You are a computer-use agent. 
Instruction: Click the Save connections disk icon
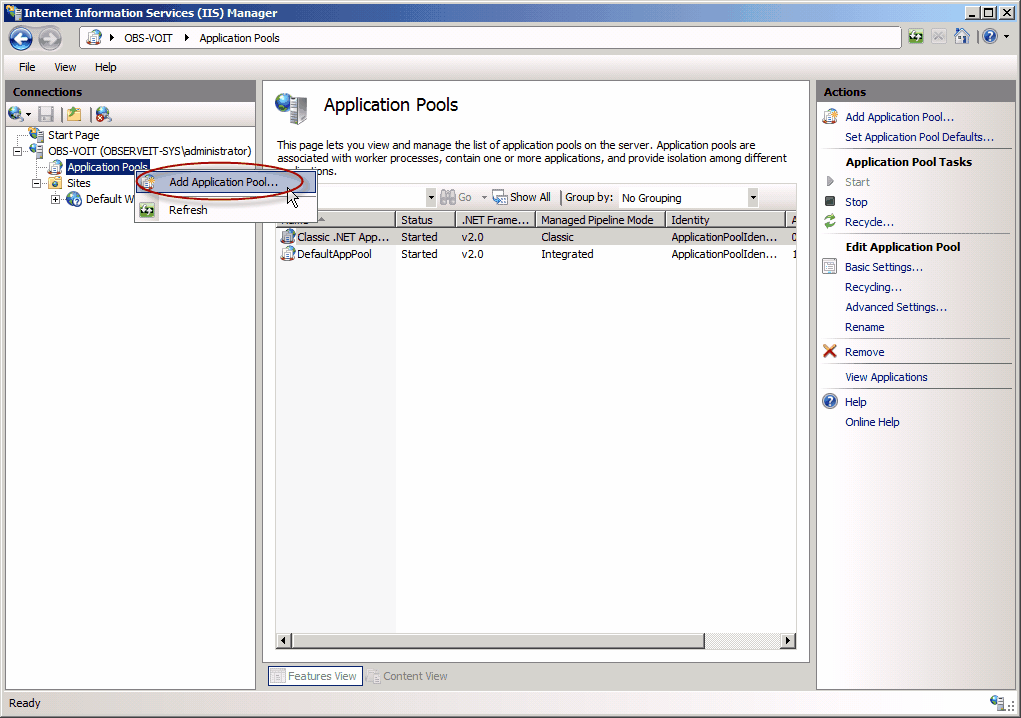pos(46,114)
